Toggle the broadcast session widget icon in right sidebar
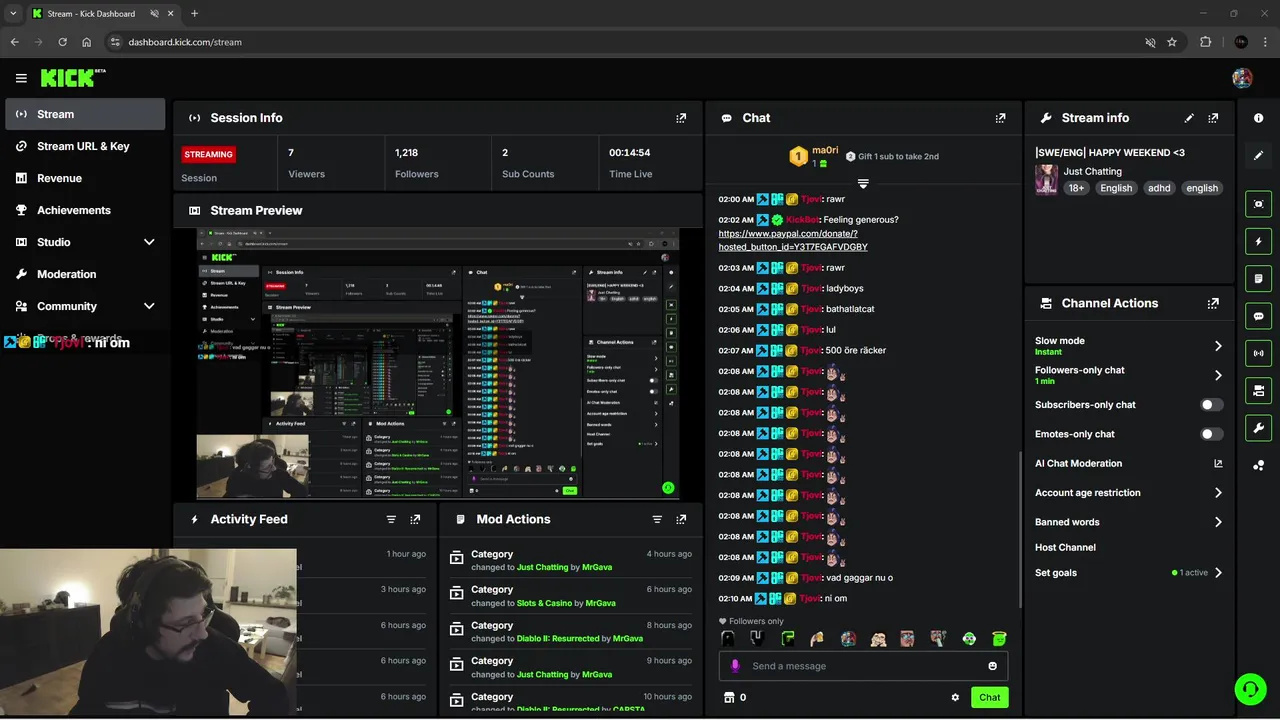Viewport: 1280px width, 720px height. [1258, 353]
